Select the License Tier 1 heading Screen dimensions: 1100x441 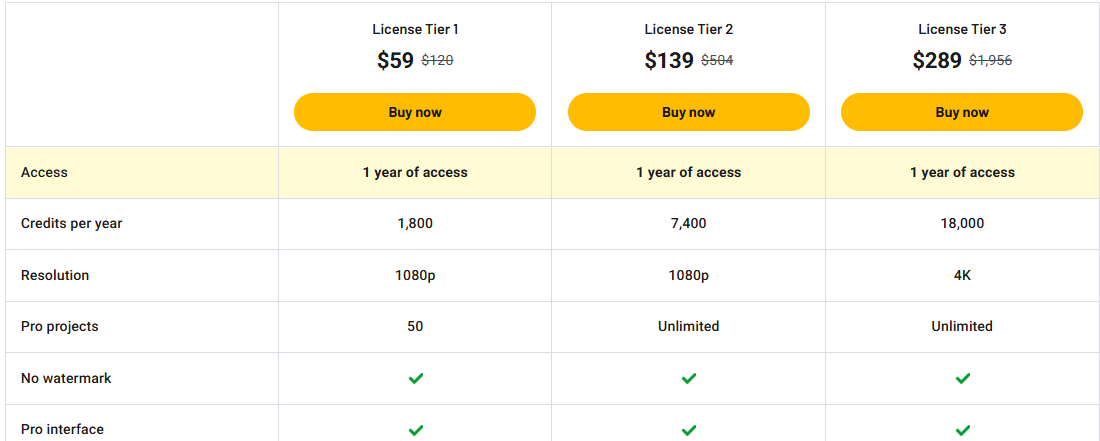(415, 29)
